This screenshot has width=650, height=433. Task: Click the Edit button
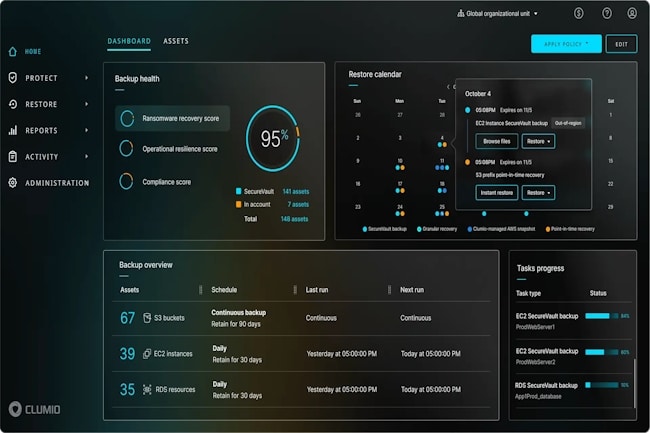[x=621, y=44]
